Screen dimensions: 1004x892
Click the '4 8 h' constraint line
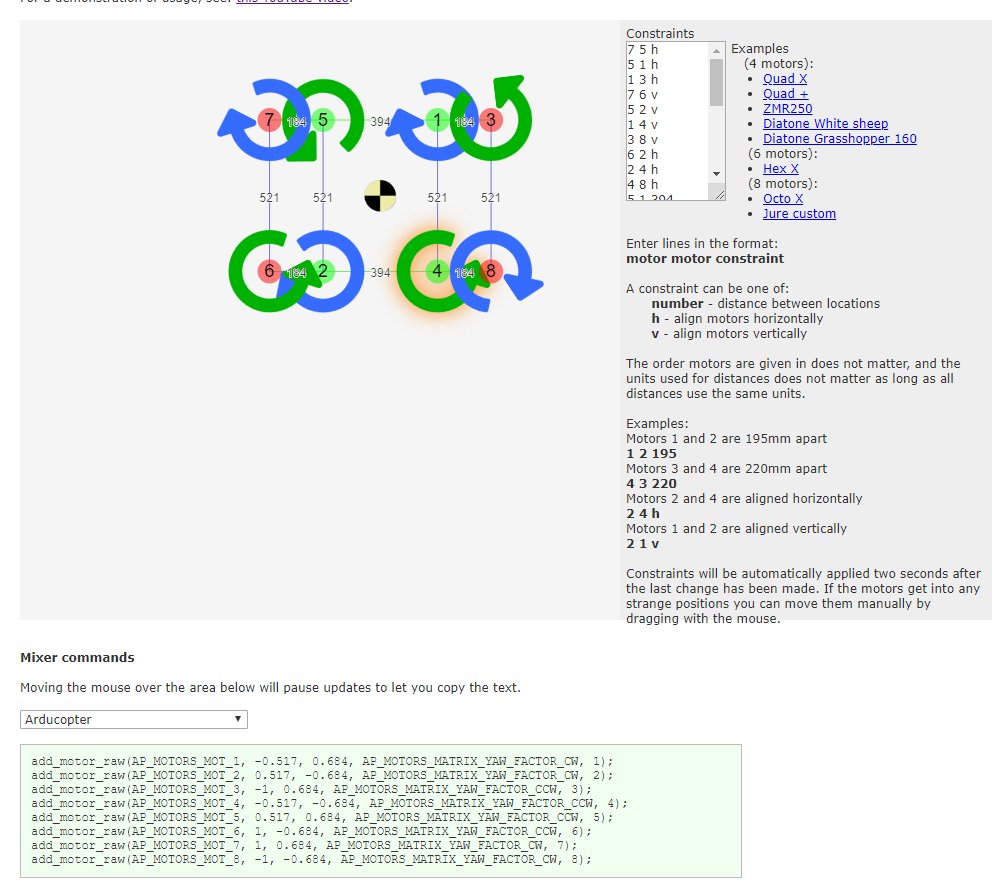coord(643,184)
